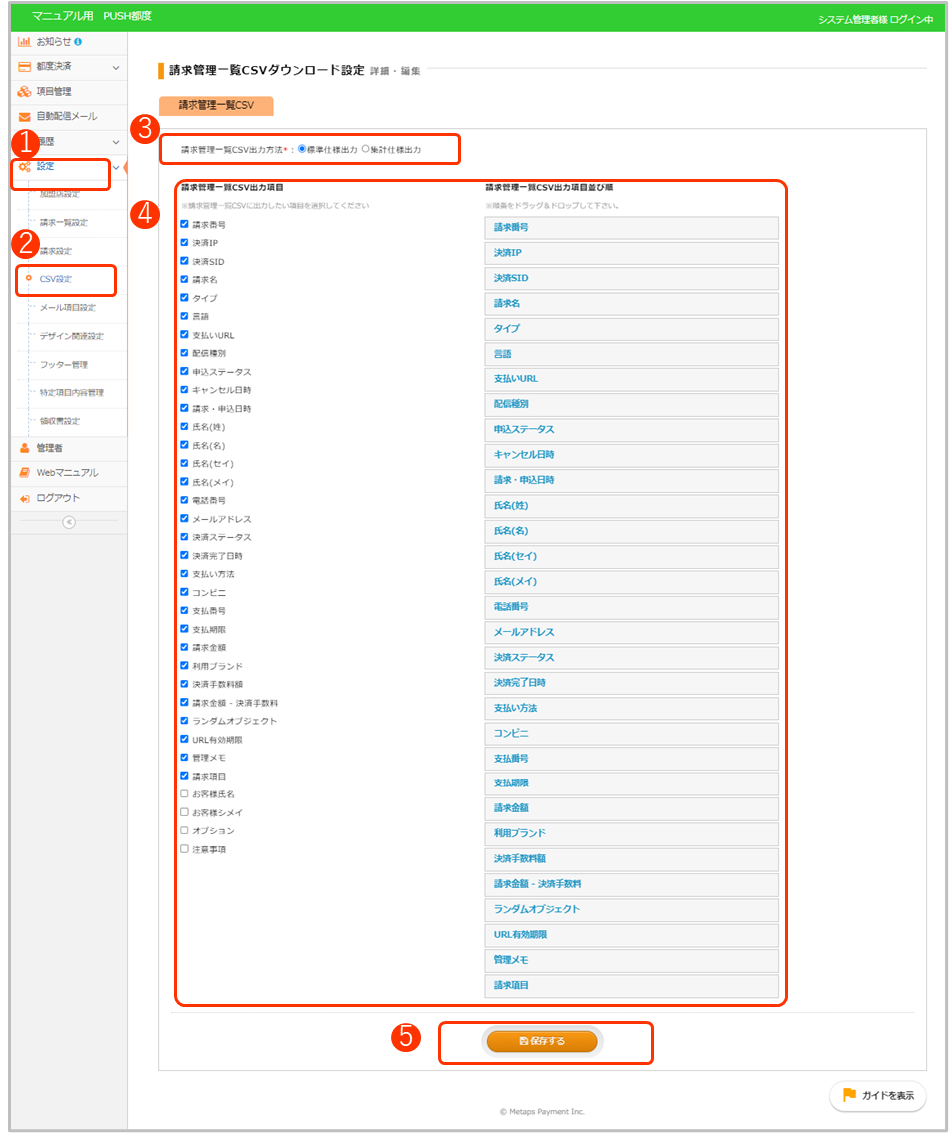This screenshot has width=949, height=1133.
Task: Collapse the 設定 menu chevron
Action: tap(116, 167)
